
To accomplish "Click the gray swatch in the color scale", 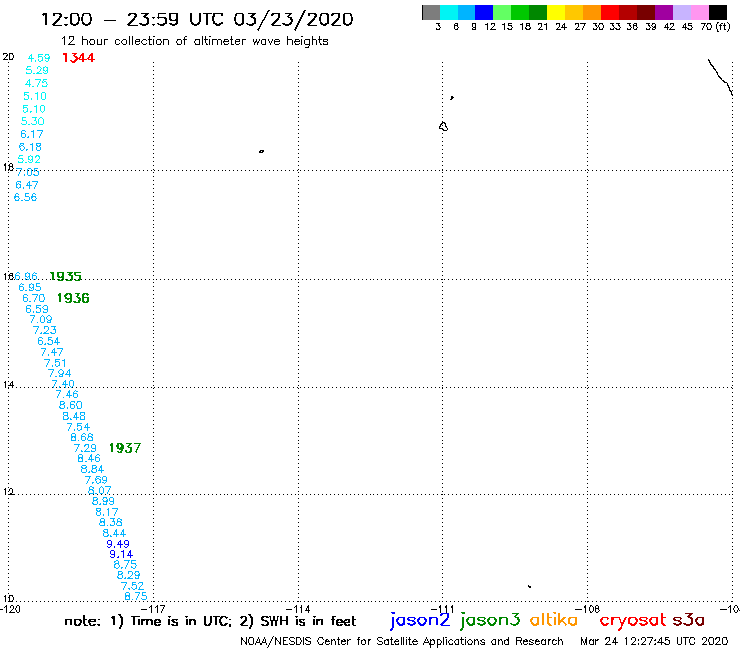I will 431,12.
